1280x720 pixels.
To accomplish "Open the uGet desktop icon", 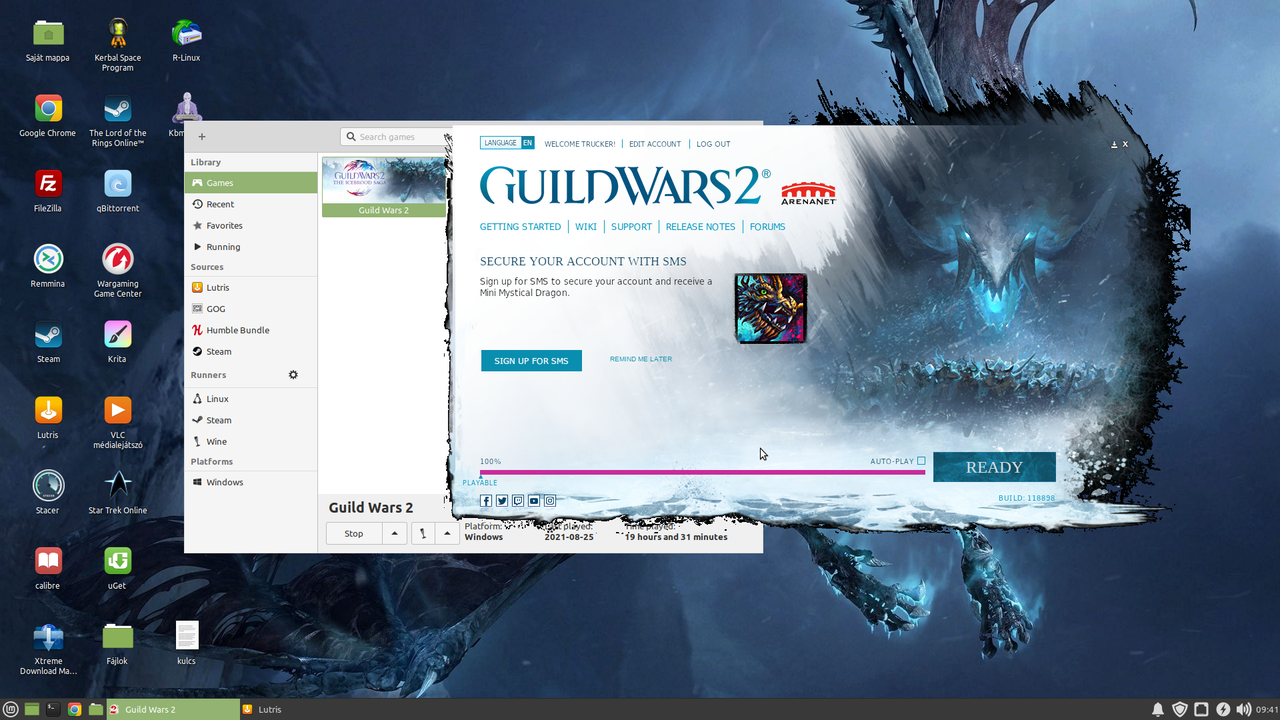I will [118, 566].
